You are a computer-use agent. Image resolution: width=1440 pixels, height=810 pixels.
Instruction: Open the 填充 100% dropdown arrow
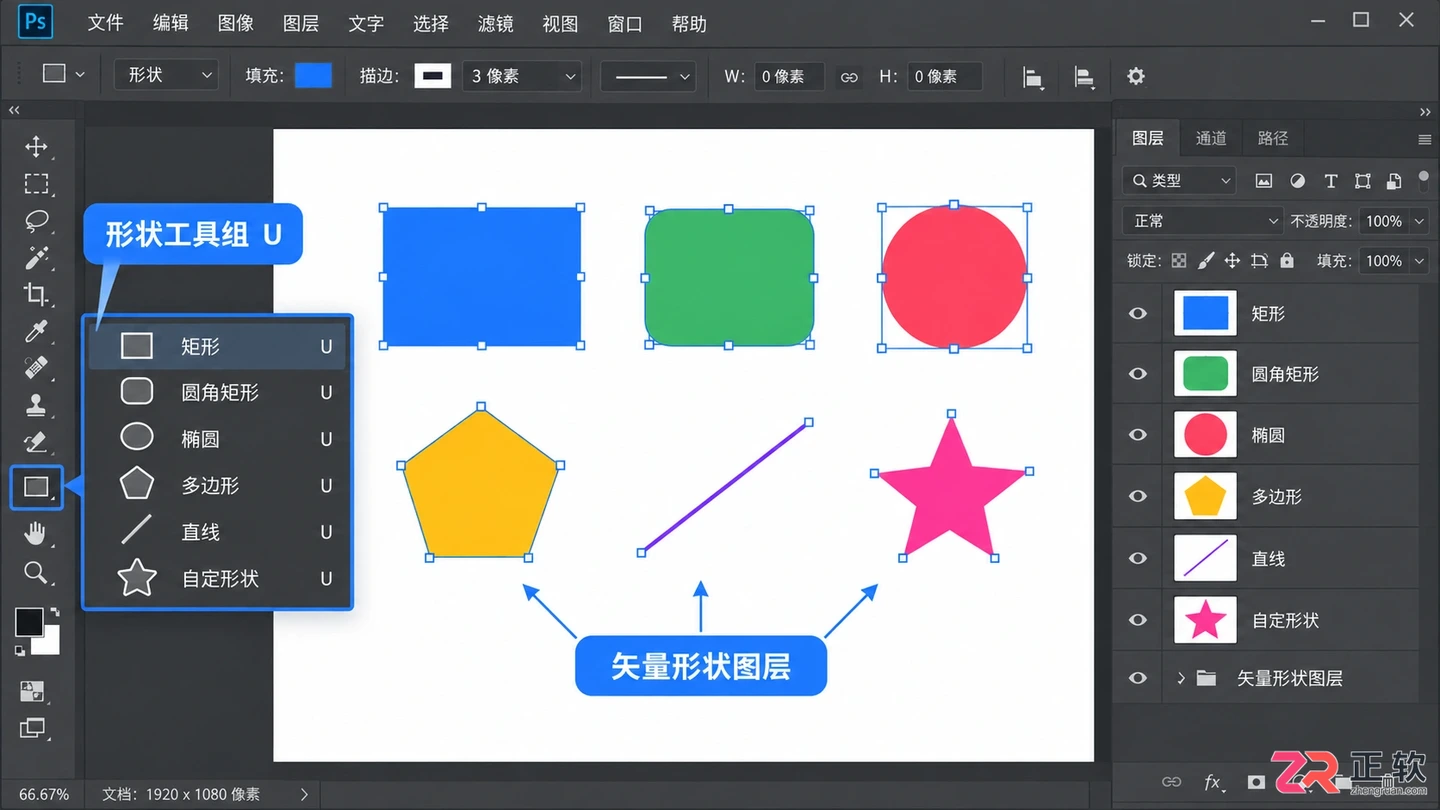(x=1420, y=261)
